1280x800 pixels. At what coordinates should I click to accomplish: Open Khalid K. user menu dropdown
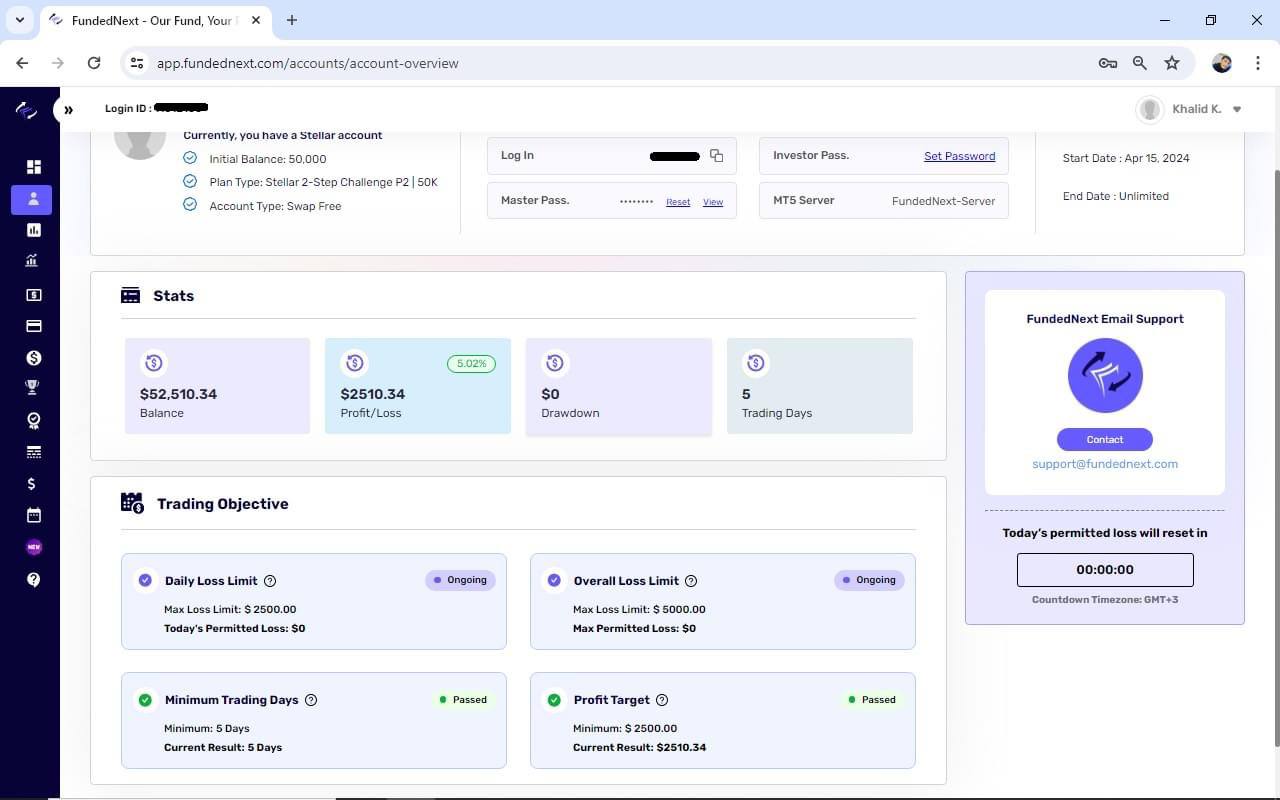(1237, 109)
